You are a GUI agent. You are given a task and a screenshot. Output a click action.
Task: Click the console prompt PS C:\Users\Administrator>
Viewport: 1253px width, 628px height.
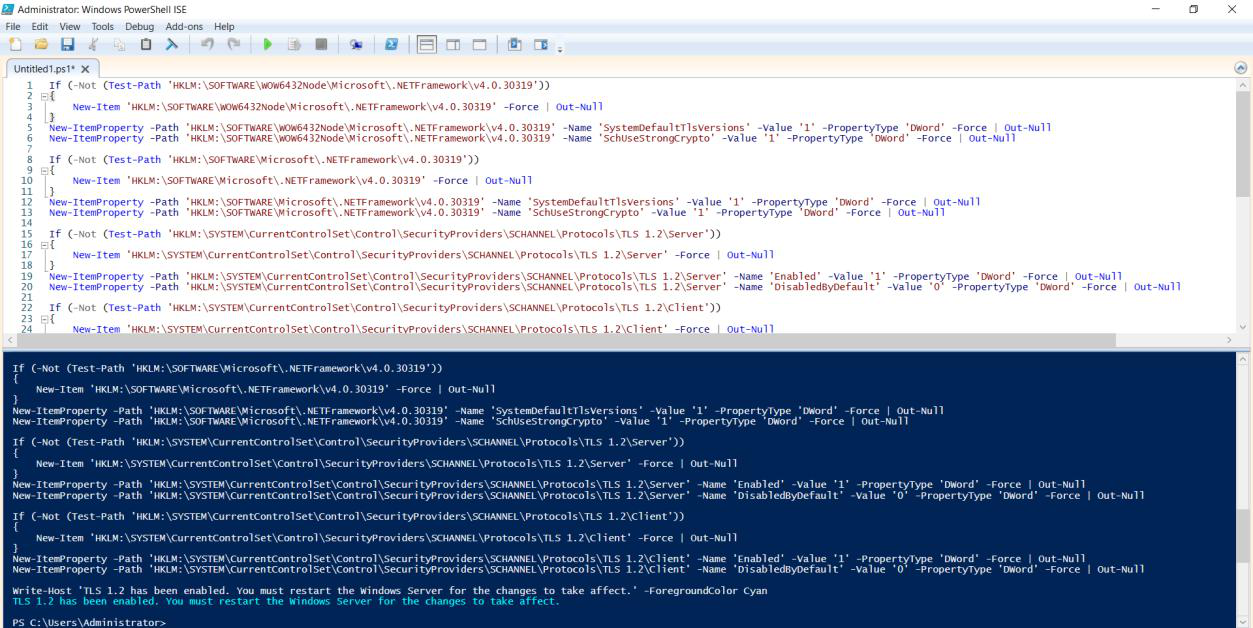tap(88, 621)
